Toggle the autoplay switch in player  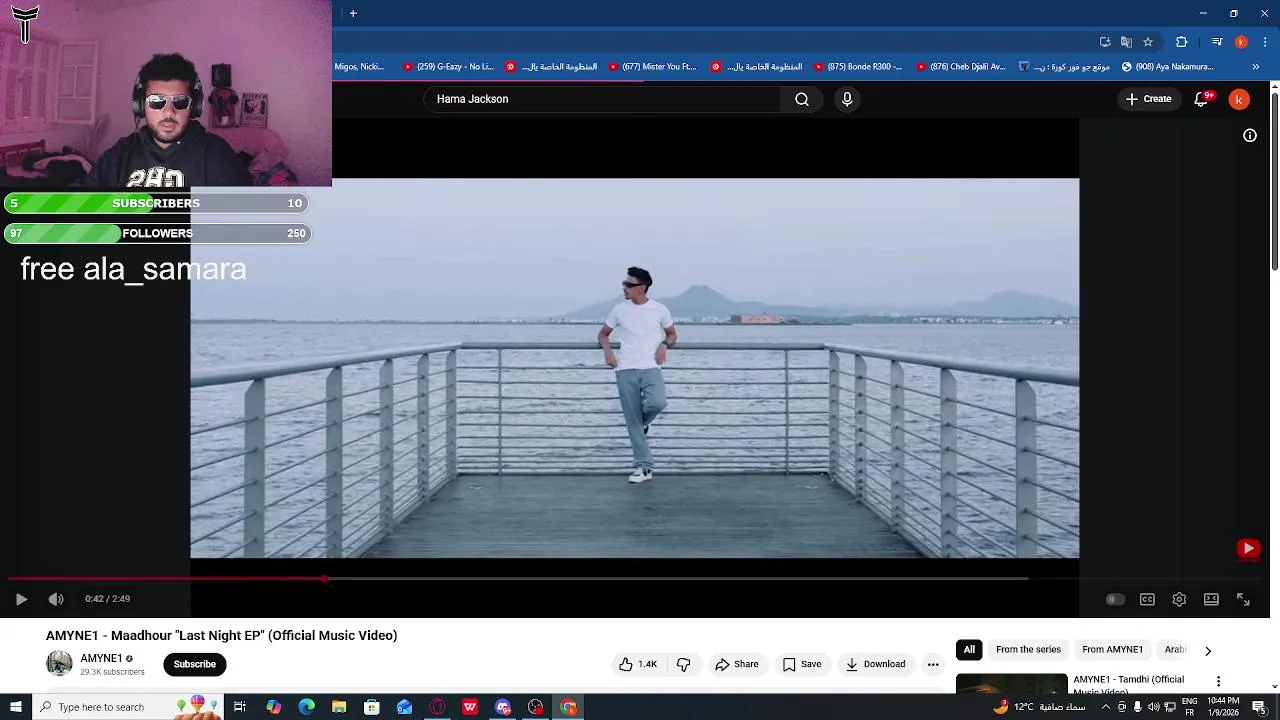pyautogui.click(x=1115, y=599)
